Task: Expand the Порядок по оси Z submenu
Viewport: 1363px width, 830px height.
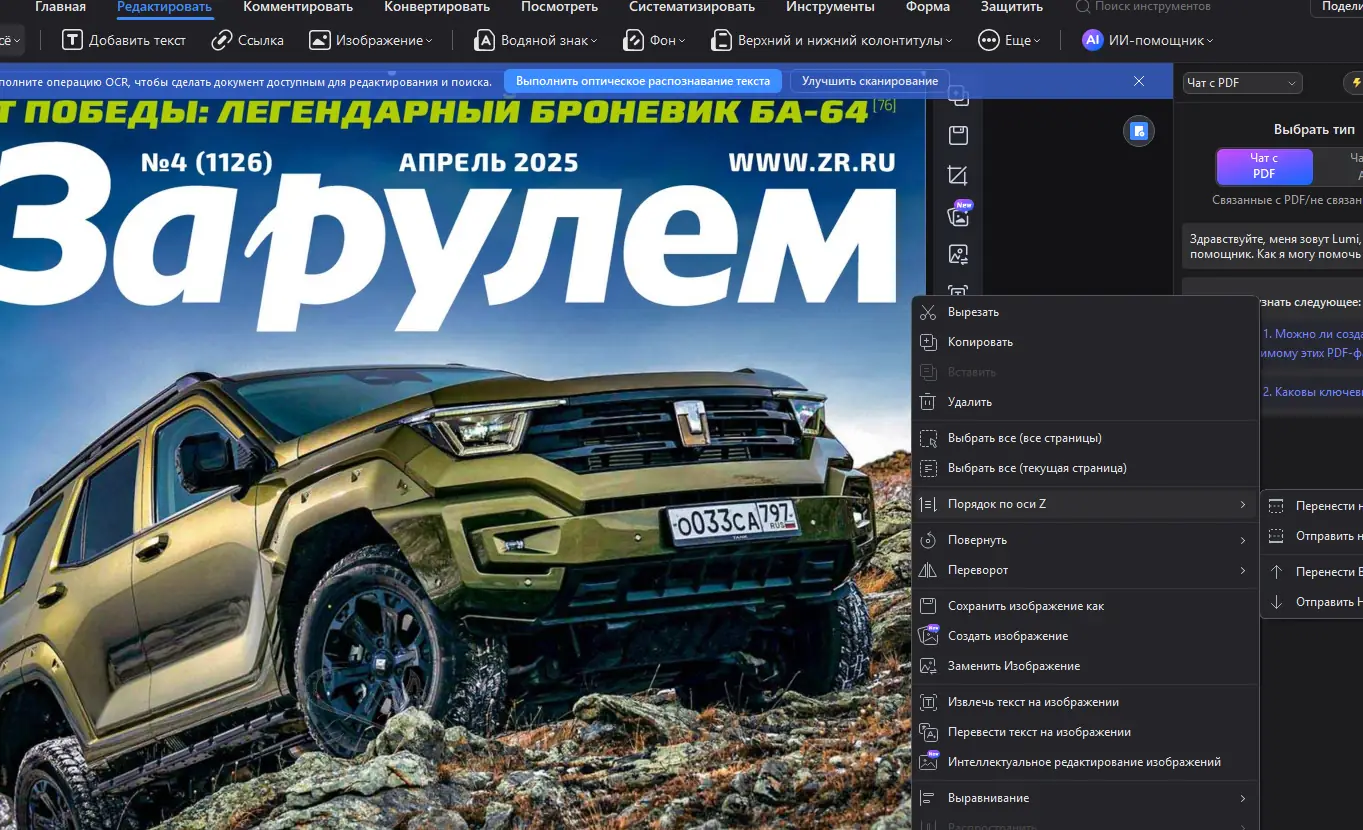Action: pyautogui.click(x=1084, y=504)
